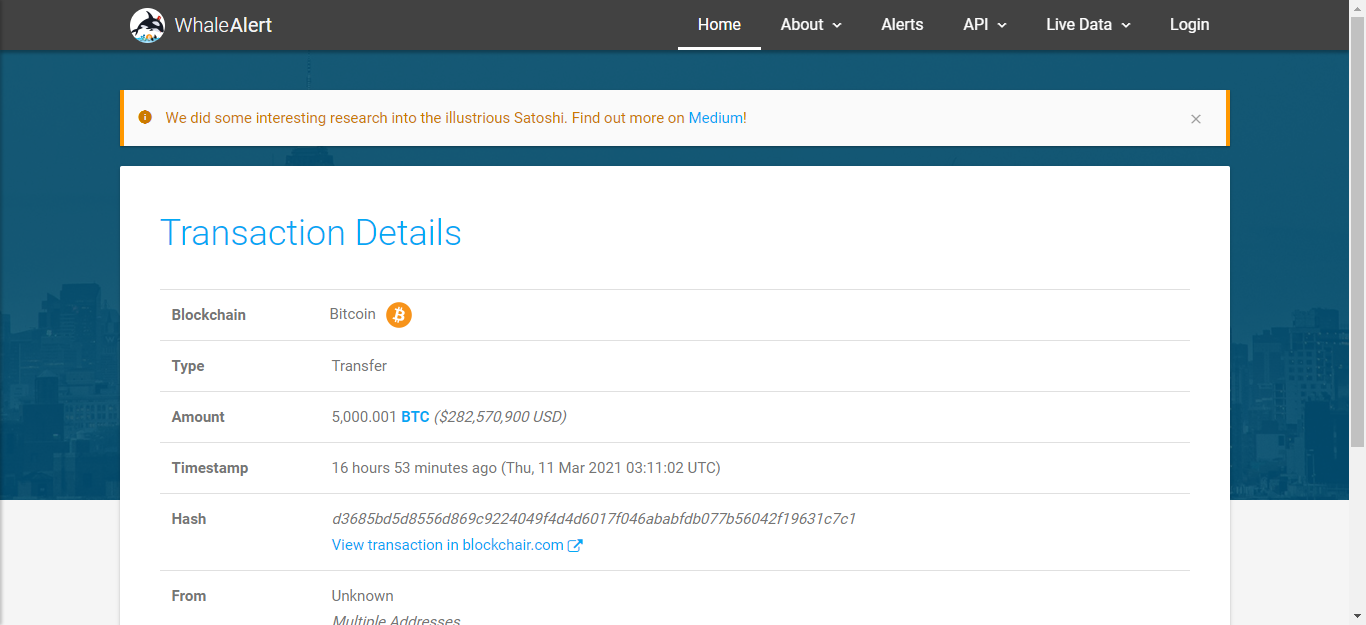The width and height of the screenshot is (1366, 625).
Task: Click the Transfer type value
Action: pos(359,366)
